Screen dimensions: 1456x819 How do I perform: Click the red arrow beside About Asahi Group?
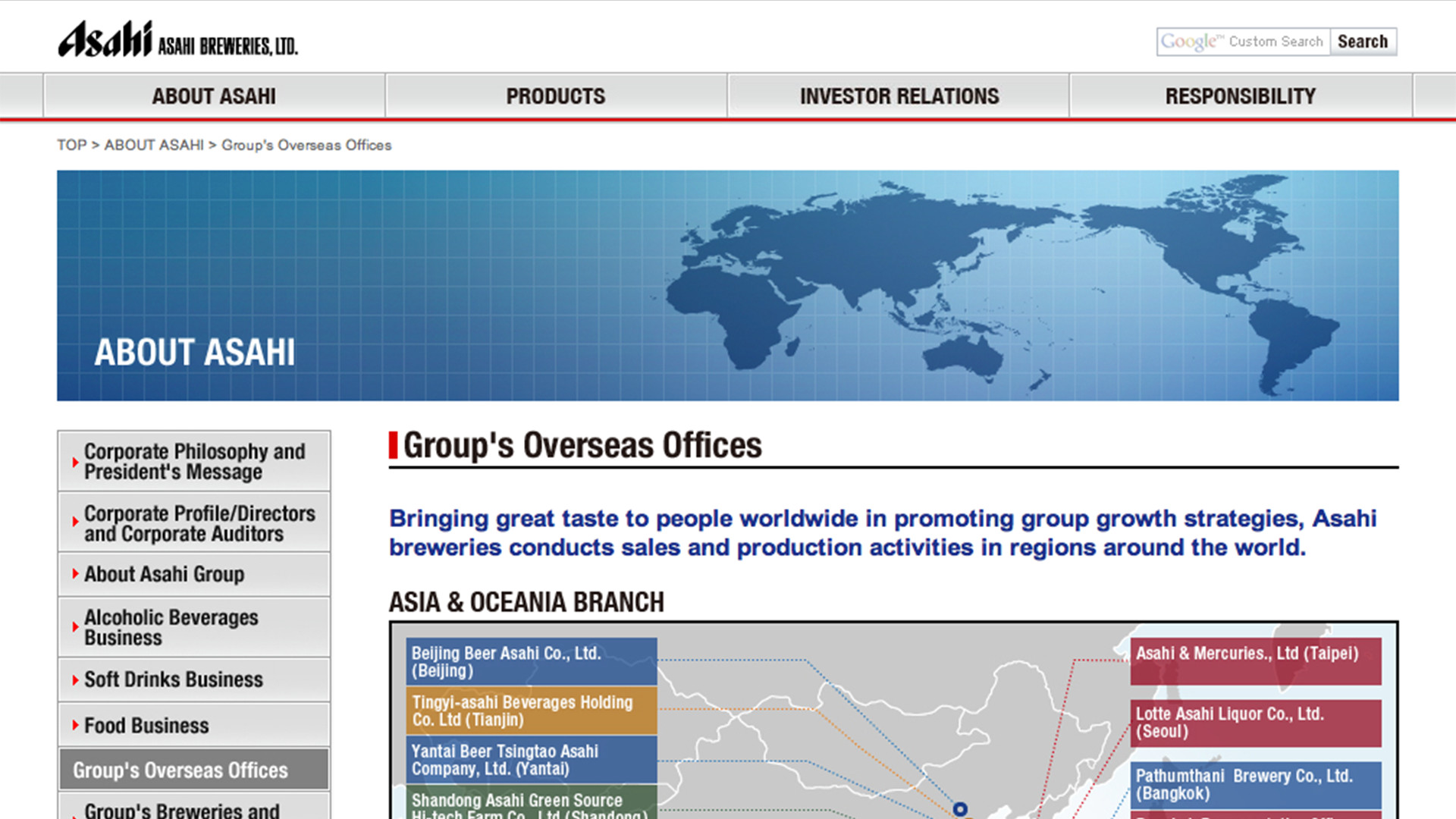(75, 574)
